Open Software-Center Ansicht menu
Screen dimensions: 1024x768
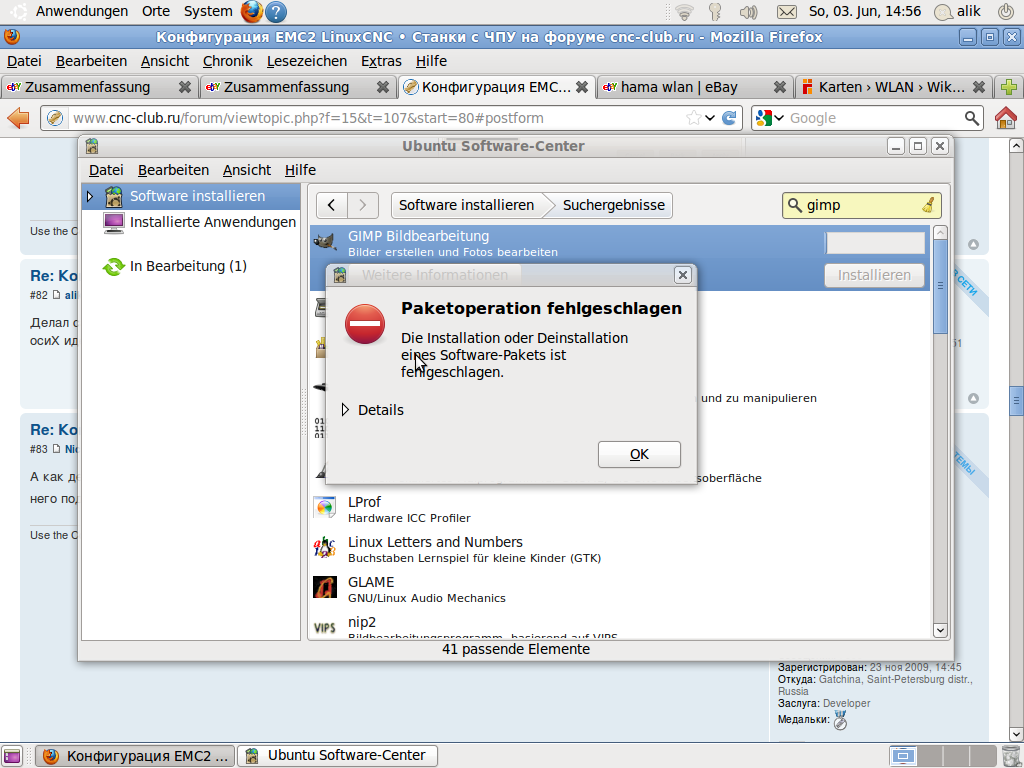point(246,170)
